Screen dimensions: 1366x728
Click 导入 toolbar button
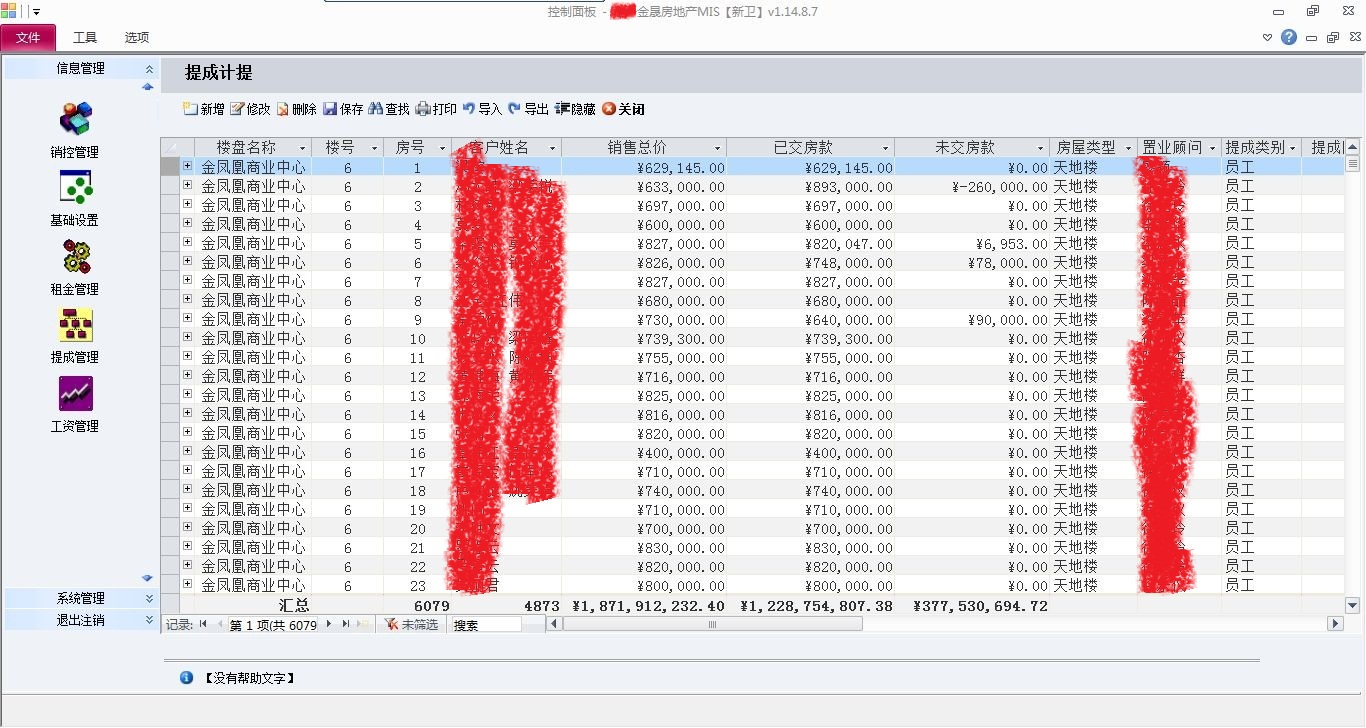482,109
